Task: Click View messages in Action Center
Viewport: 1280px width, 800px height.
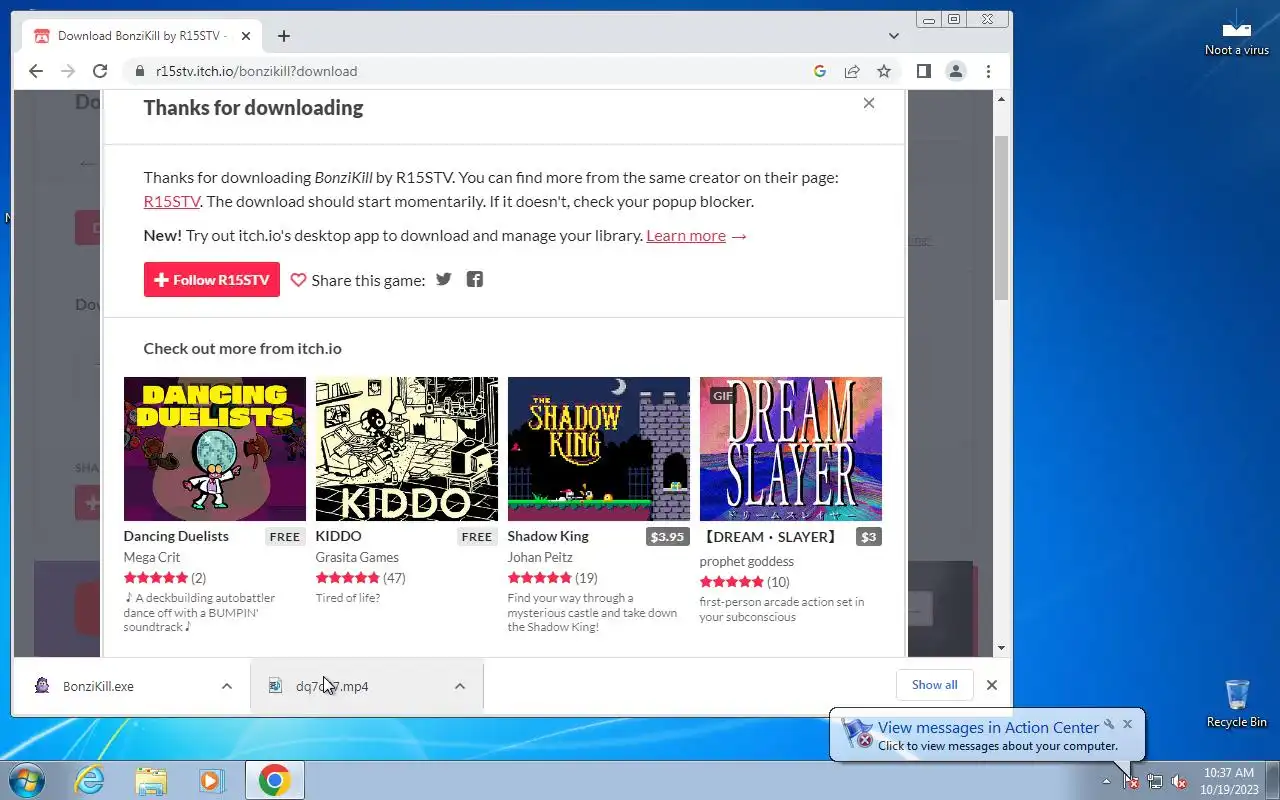Action: tap(988, 728)
